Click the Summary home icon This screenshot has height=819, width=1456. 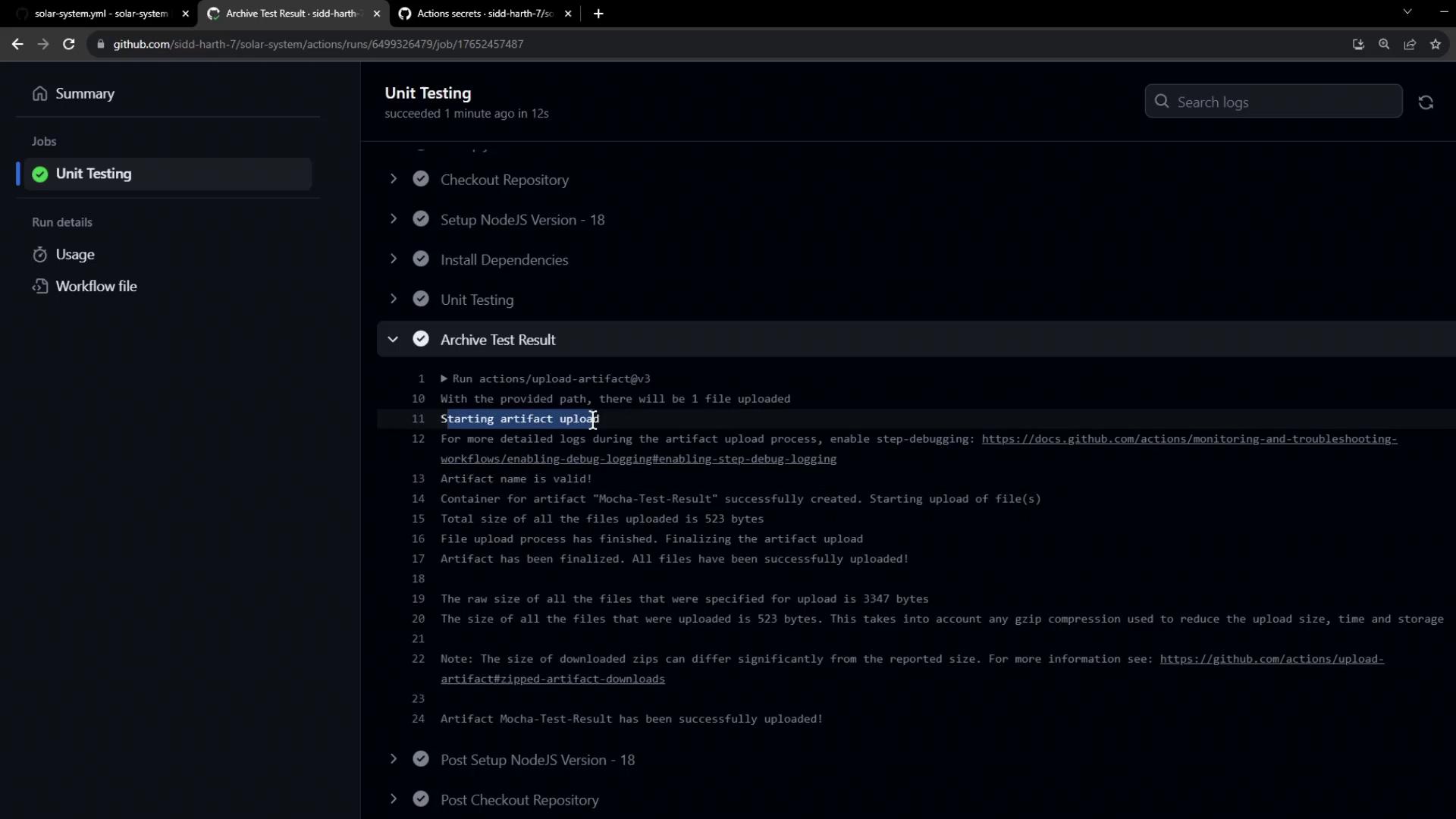[x=40, y=93]
